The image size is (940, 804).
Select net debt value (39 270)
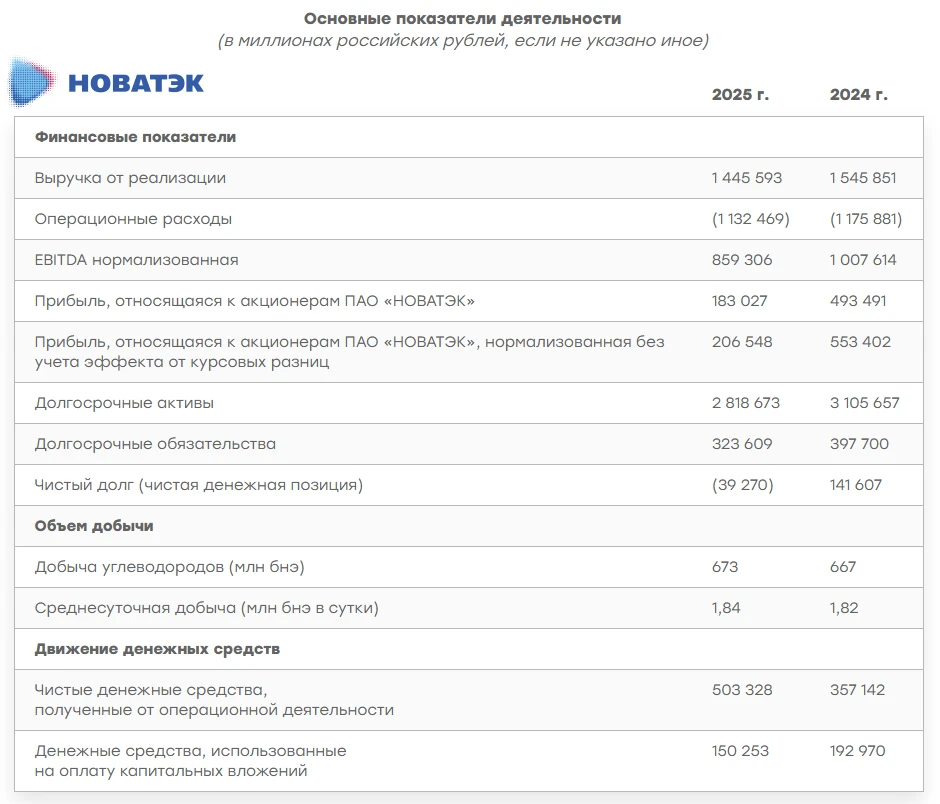743,485
